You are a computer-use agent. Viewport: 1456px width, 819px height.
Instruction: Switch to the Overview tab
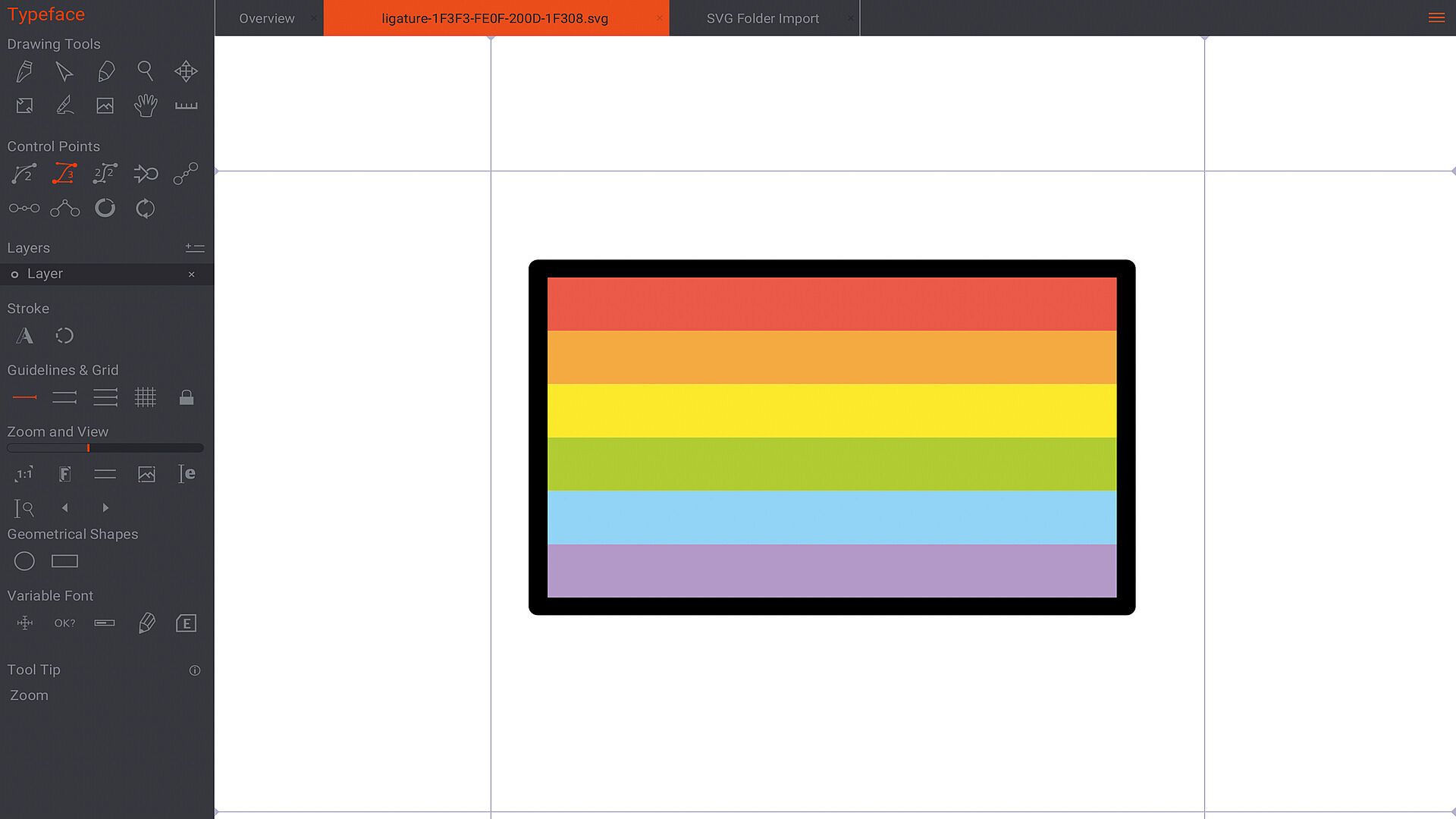[266, 18]
